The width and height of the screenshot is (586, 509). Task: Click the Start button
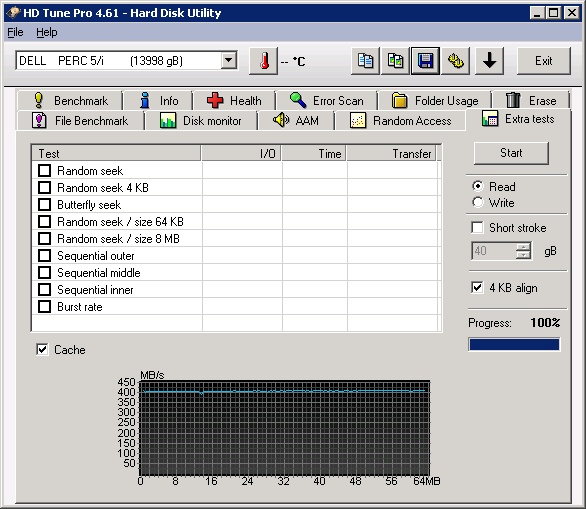click(x=511, y=153)
